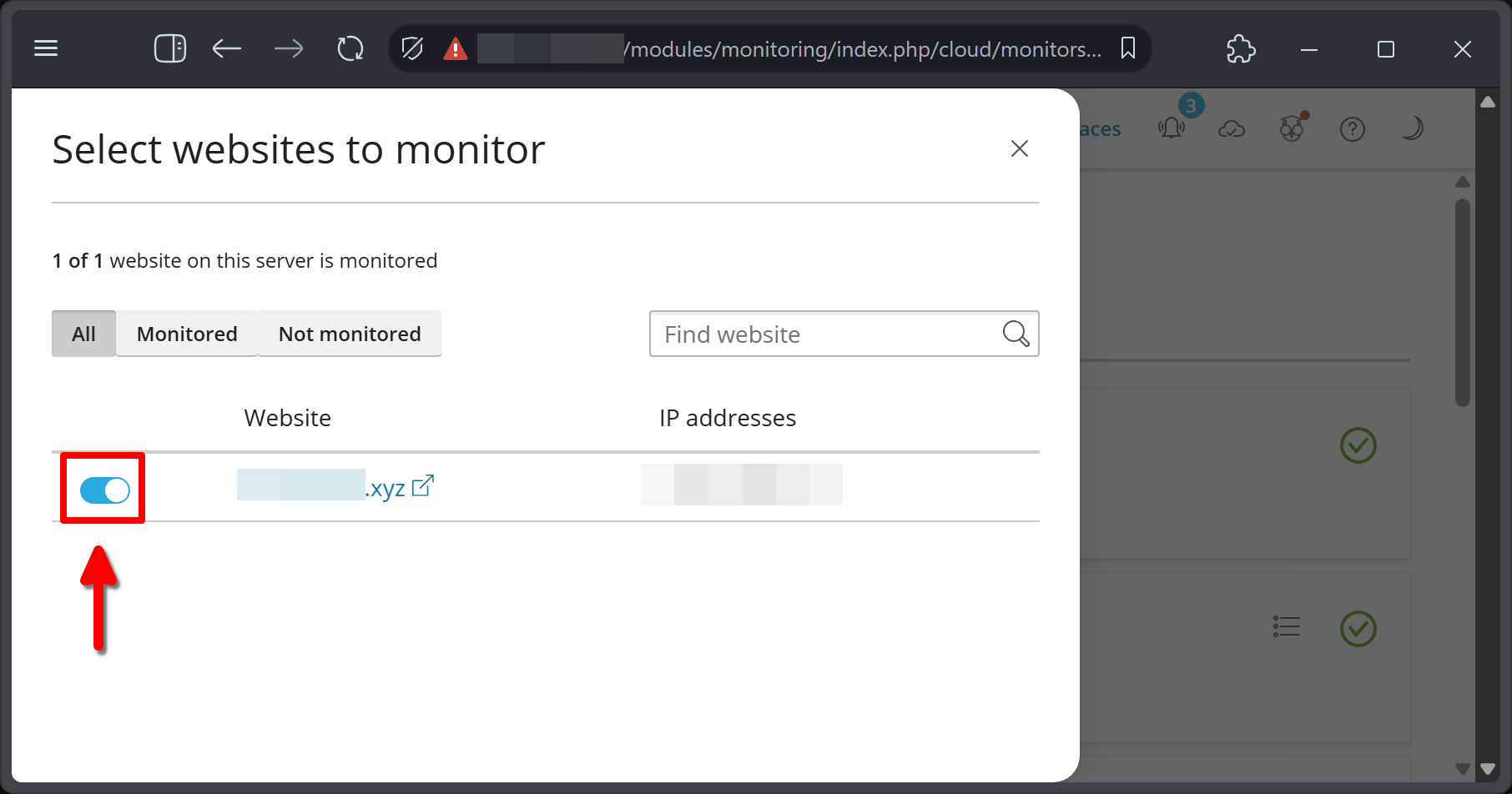Filter the list to Monitored websites
Viewport: 1512px width, 794px height.
point(187,334)
